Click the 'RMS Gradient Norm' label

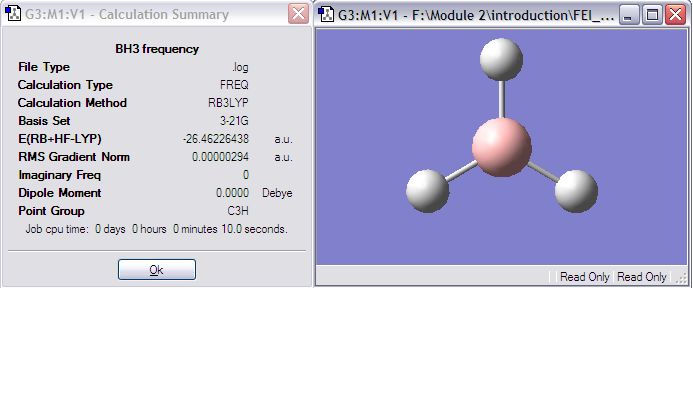[74, 157]
